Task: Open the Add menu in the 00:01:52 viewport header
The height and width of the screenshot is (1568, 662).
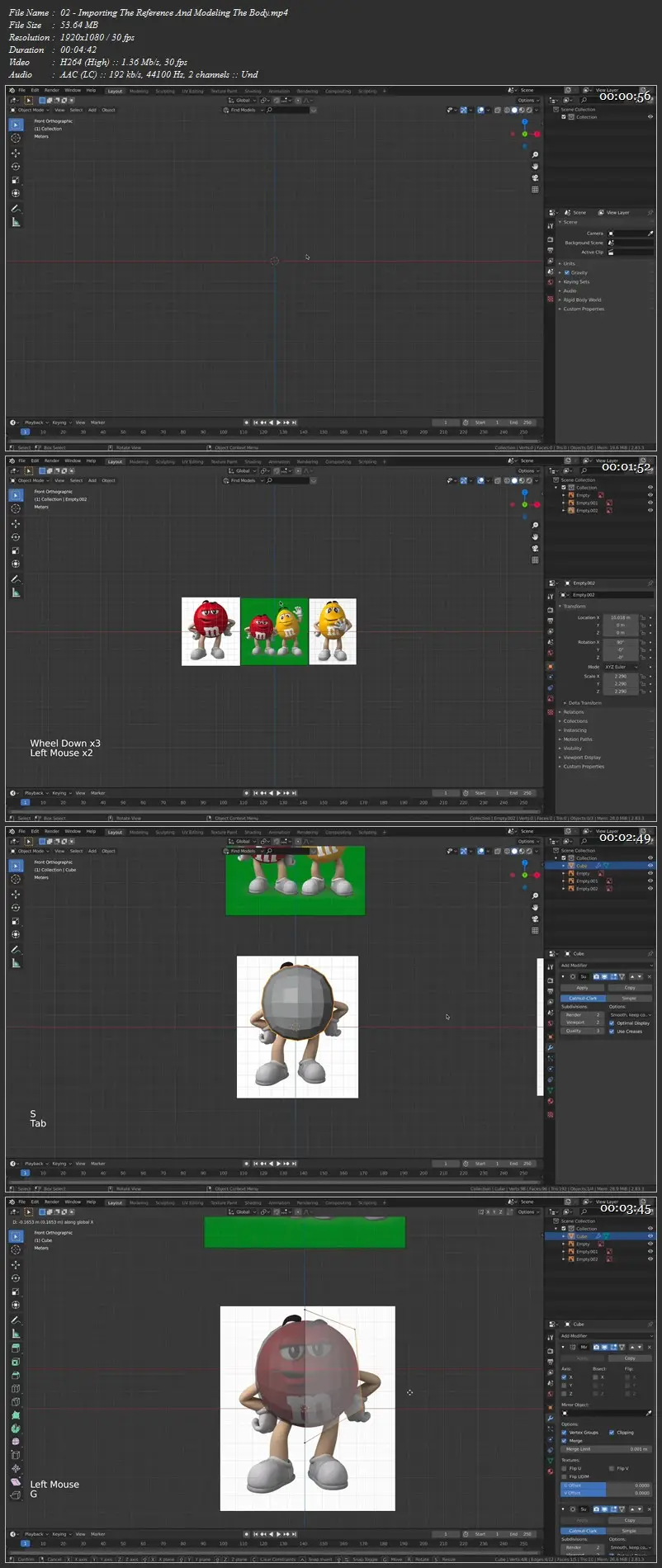Action: 92,480
